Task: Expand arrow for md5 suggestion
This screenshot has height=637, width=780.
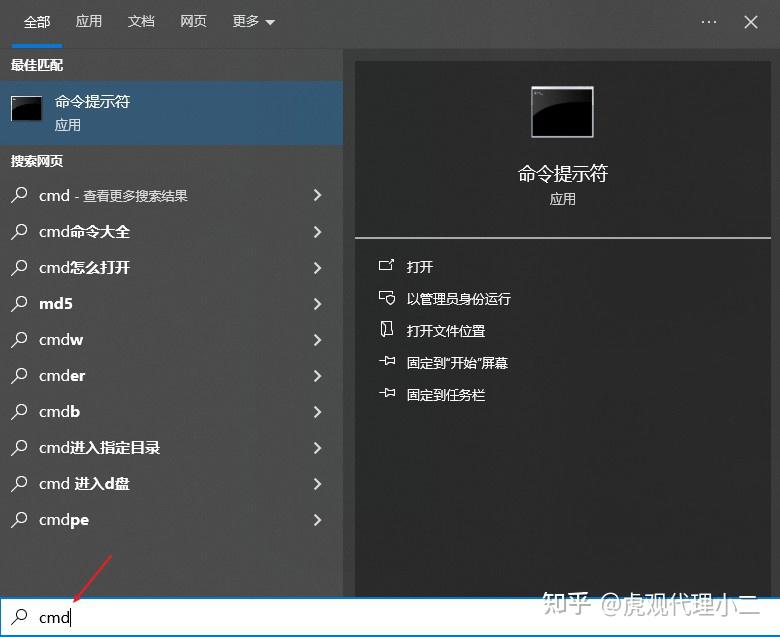Action: click(x=317, y=304)
